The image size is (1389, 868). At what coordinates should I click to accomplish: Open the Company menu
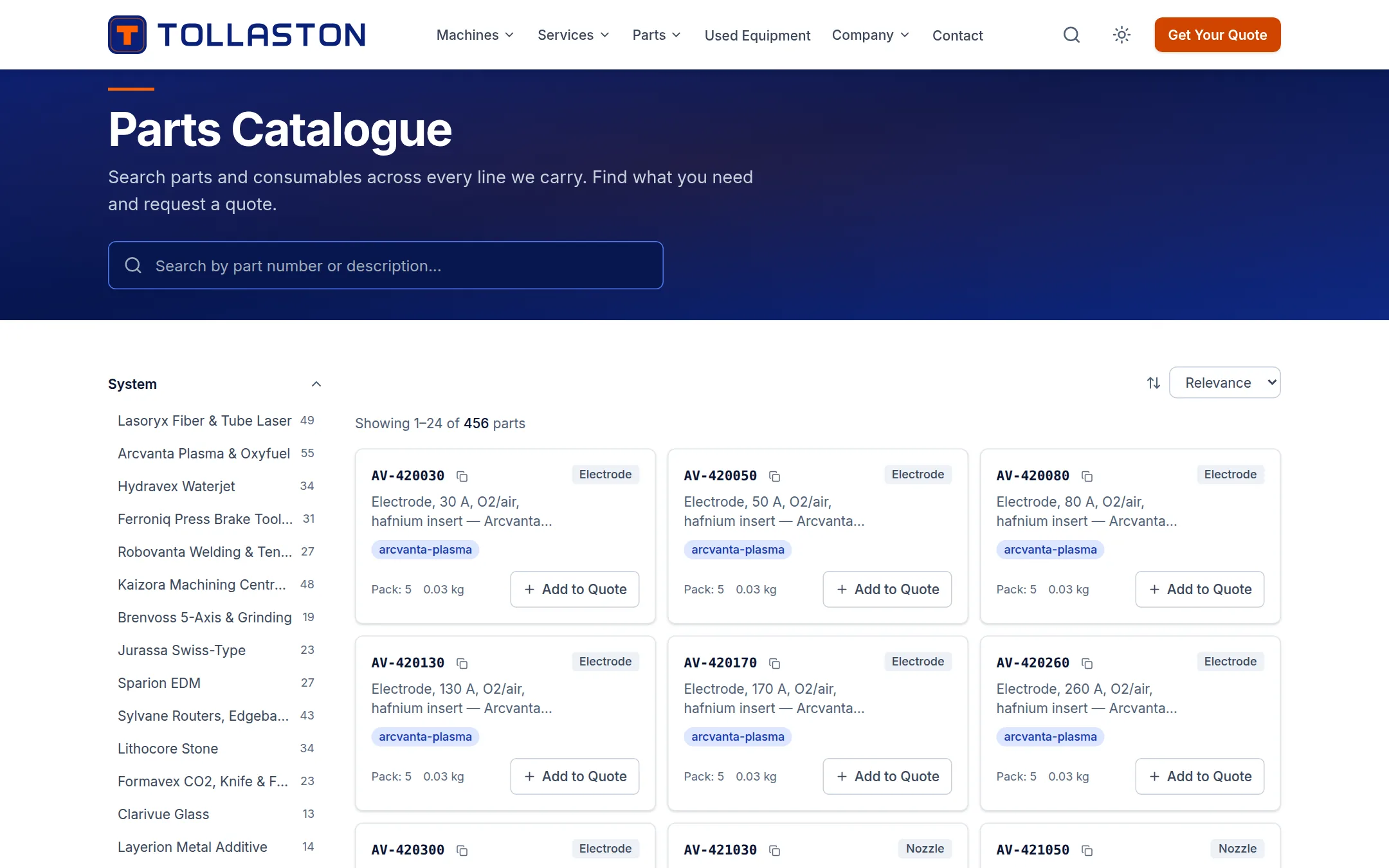coord(871,35)
